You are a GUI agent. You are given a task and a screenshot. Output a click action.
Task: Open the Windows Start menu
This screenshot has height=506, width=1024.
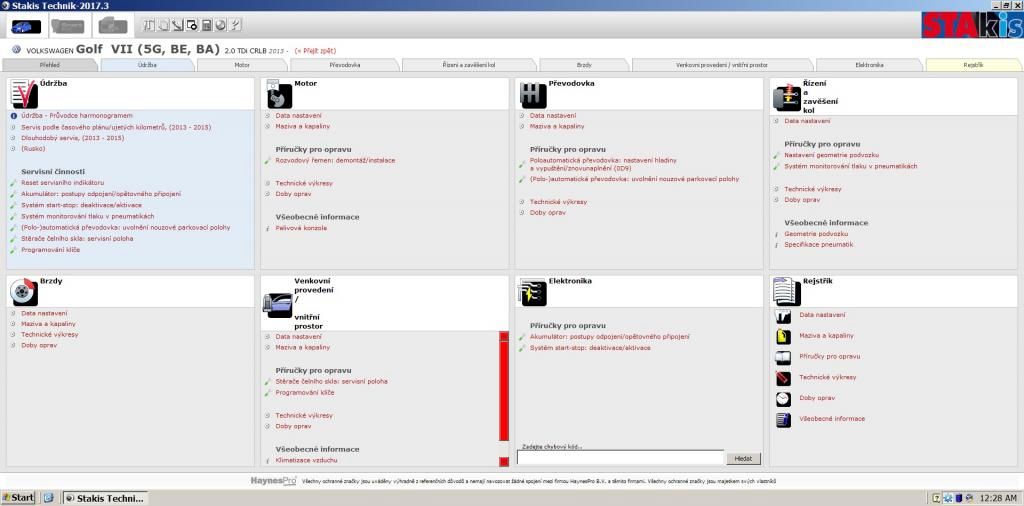19,497
